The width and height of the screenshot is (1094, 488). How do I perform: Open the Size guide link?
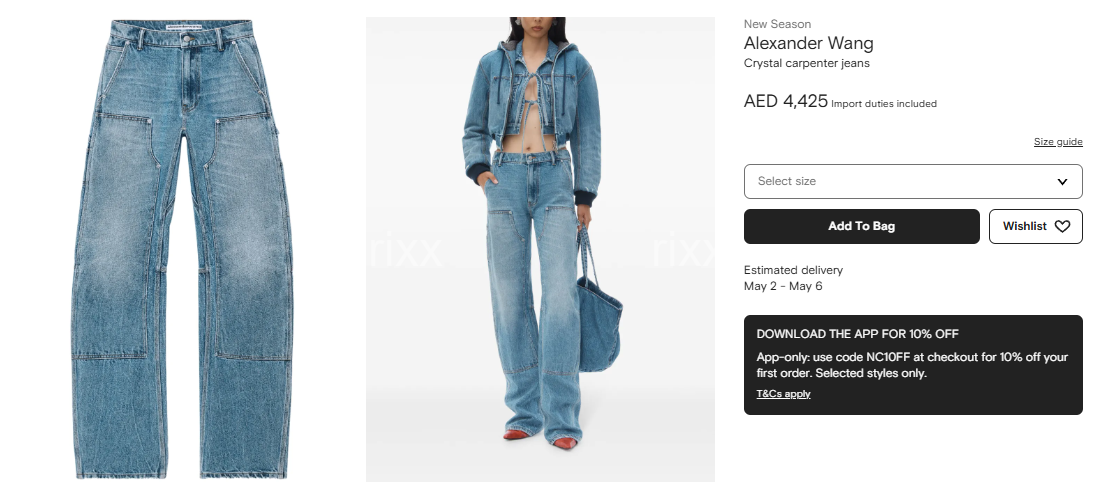click(1058, 142)
